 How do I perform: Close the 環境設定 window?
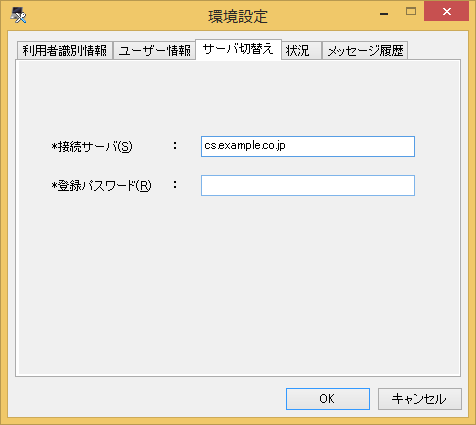coord(446,11)
